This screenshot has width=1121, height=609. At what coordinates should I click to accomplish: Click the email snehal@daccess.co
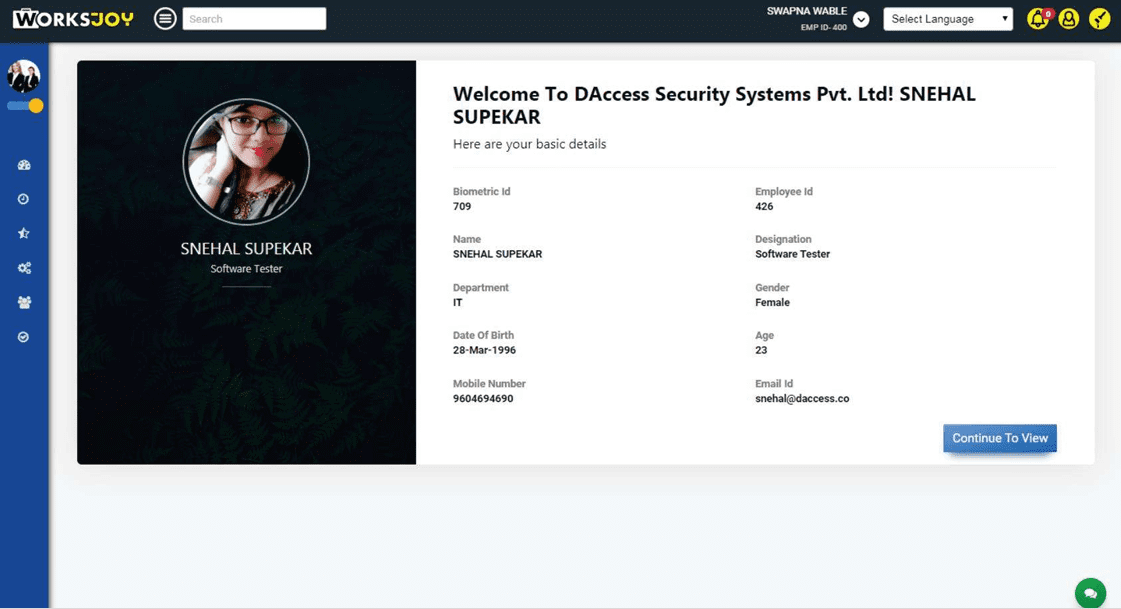pos(802,398)
